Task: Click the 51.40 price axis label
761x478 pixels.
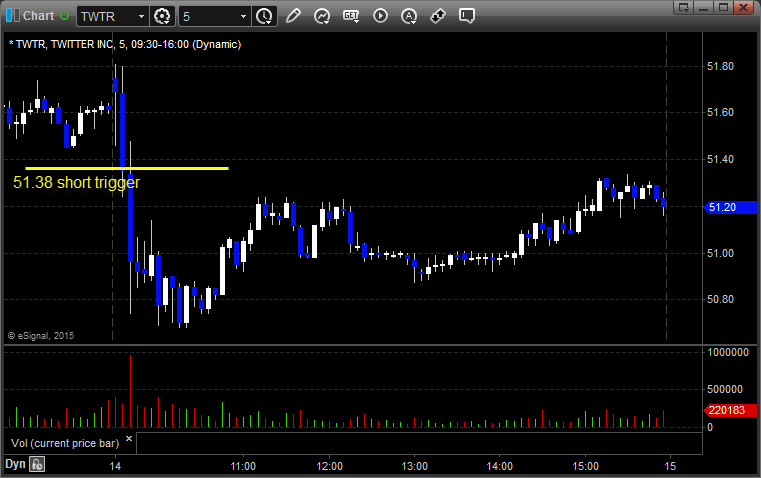Action: [x=720, y=160]
